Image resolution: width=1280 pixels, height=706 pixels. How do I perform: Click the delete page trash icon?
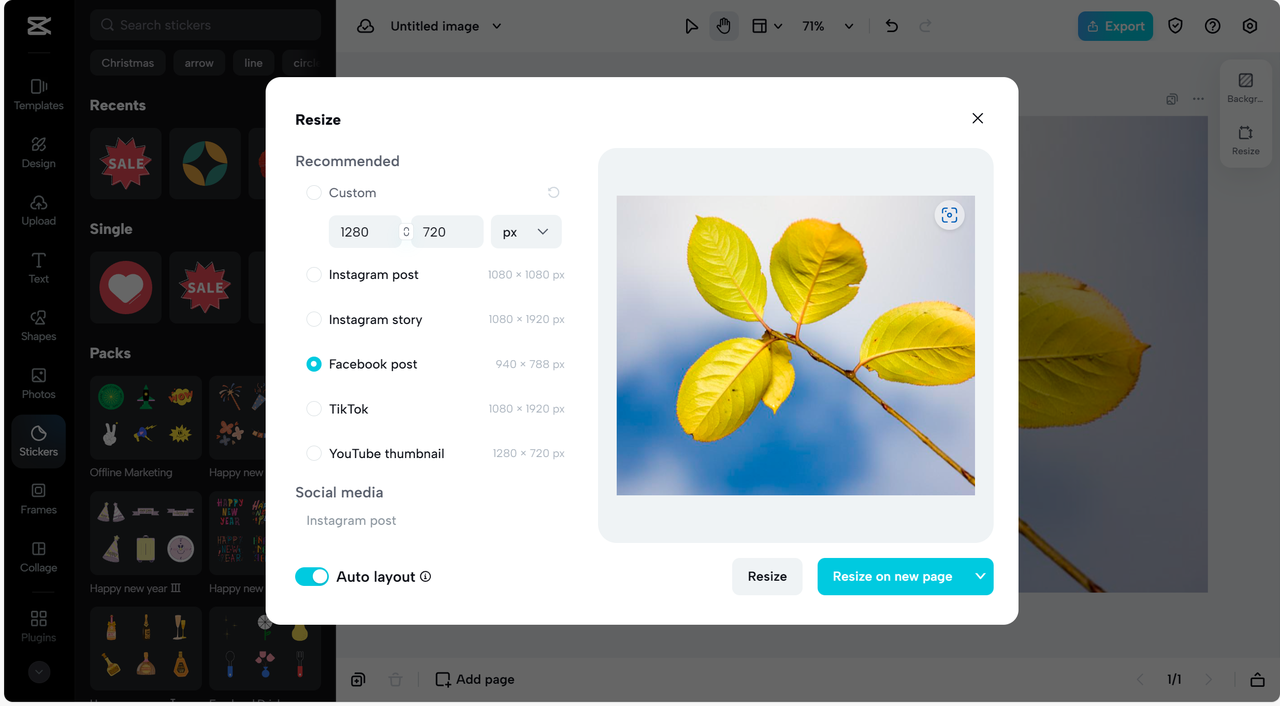pyautogui.click(x=395, y=680)
